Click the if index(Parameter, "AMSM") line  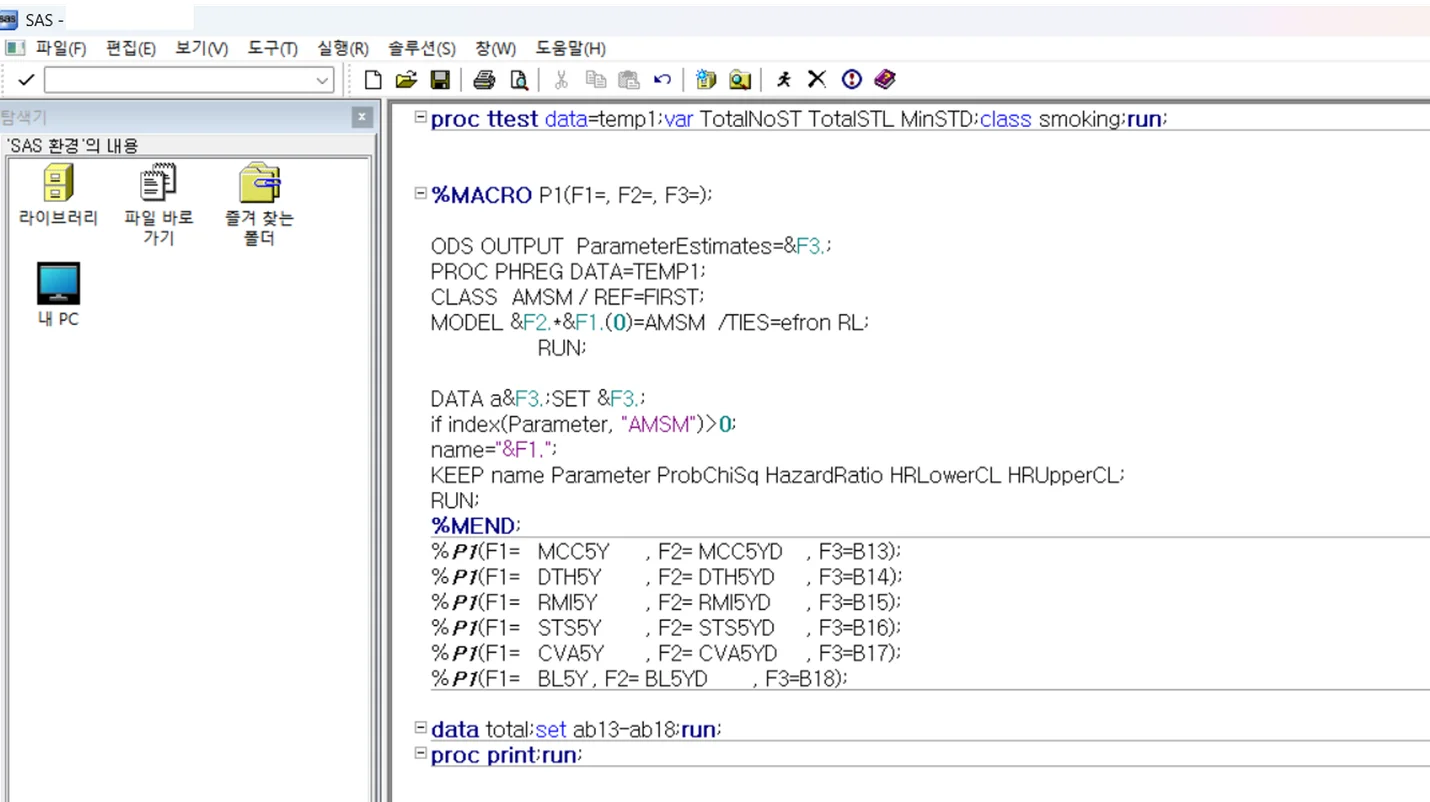pos(584,424)
